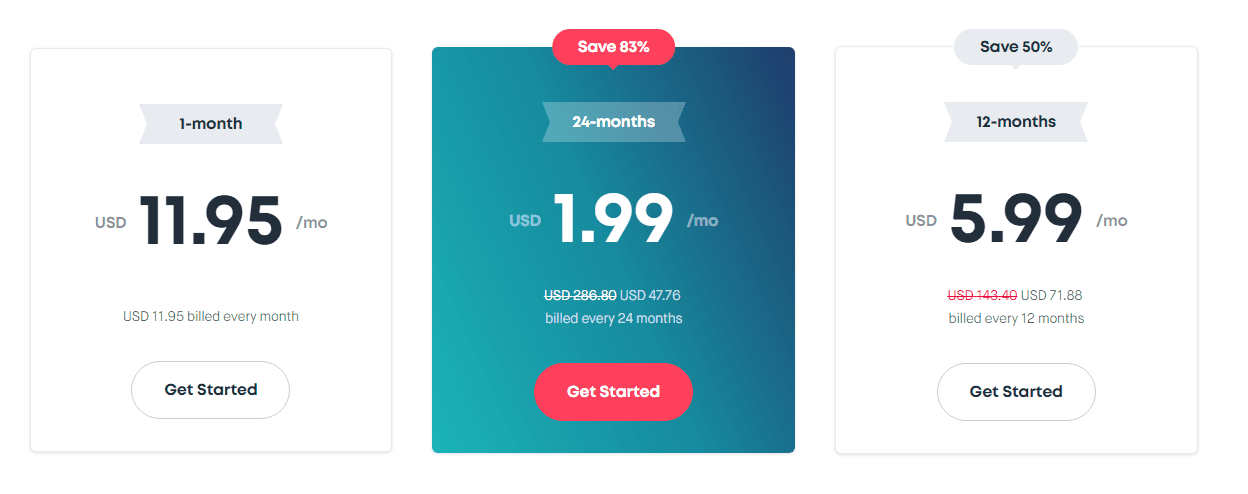Click the 'billed every 24 months' text
Screen dimensions: 1248x494
tap(614, 318)
